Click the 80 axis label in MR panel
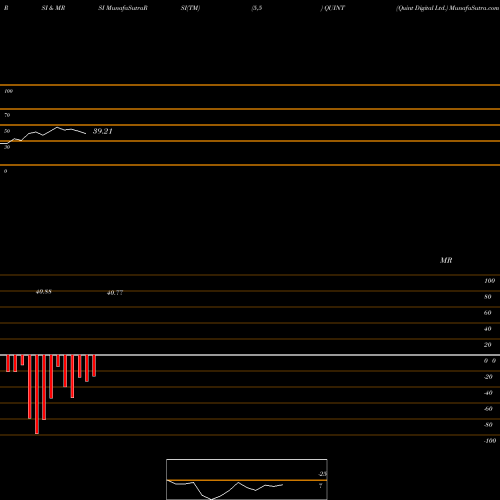Screen dimensions: 500x500 (x=488, y=297)
